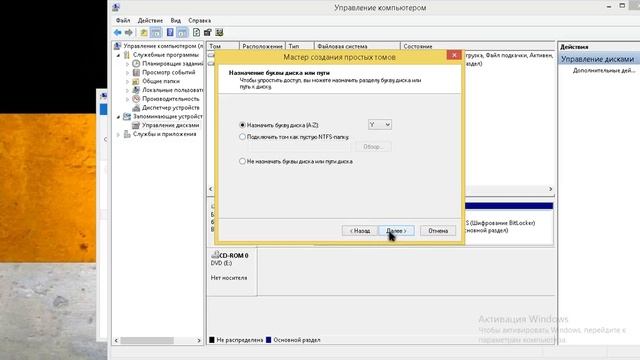Select the Управление компьютером root node icon
The height and width of the screenshot is (360, 640).
coord(118,46)
